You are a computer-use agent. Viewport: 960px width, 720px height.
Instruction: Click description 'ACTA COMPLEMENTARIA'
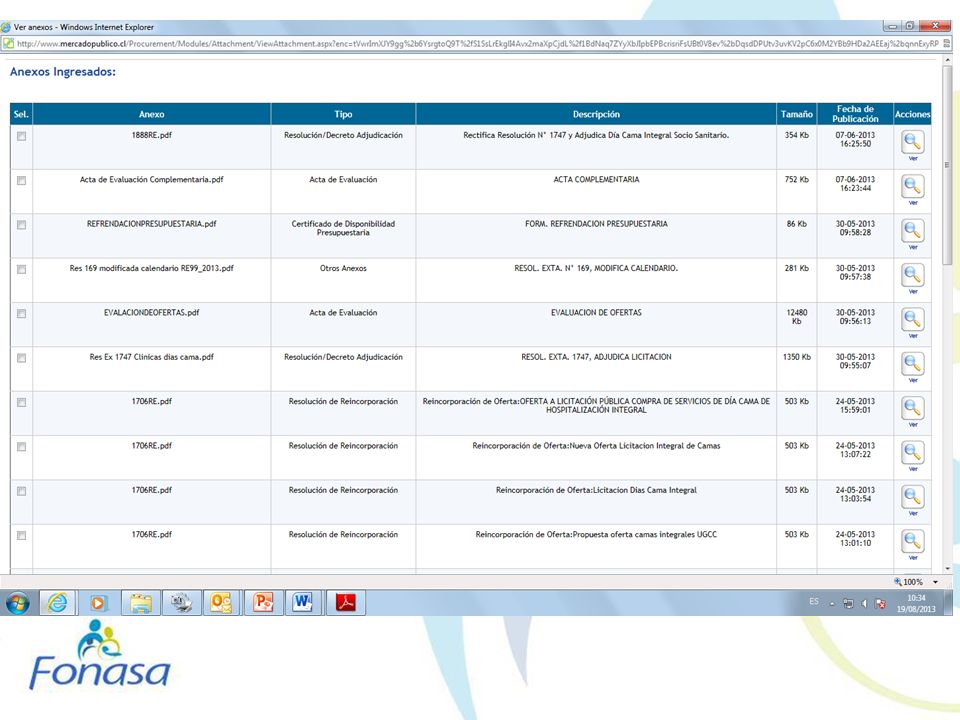pos(596,179)
